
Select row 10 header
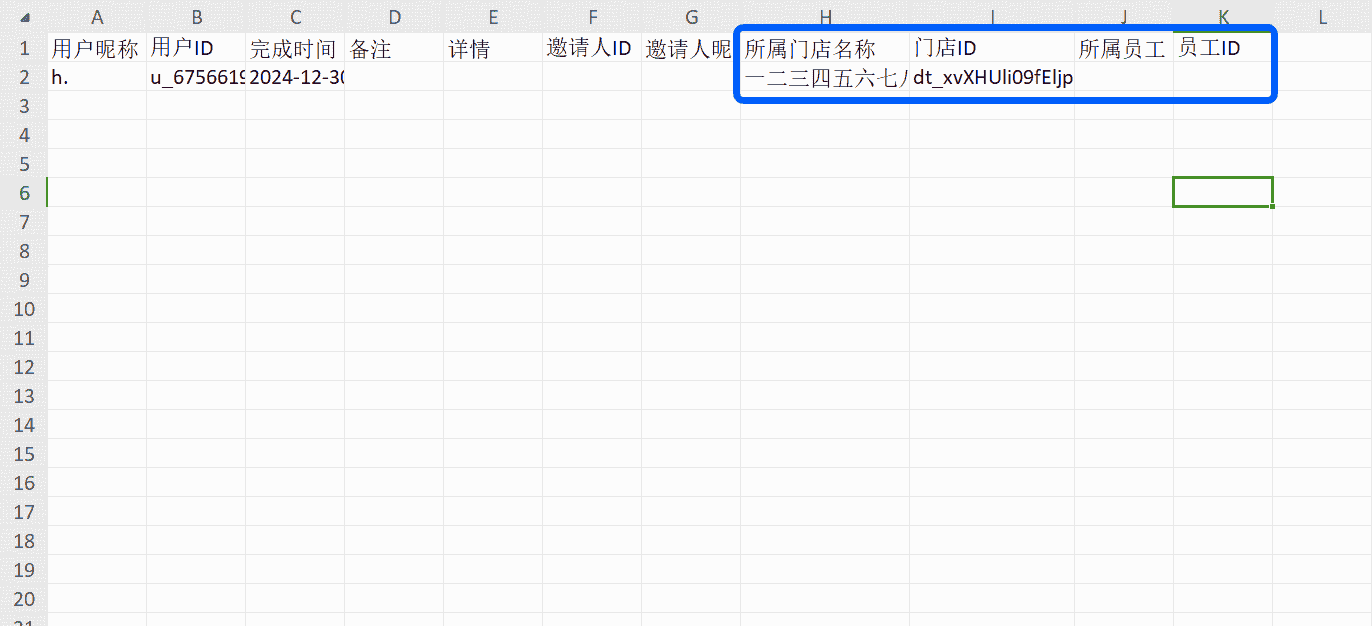coord(24,309)
